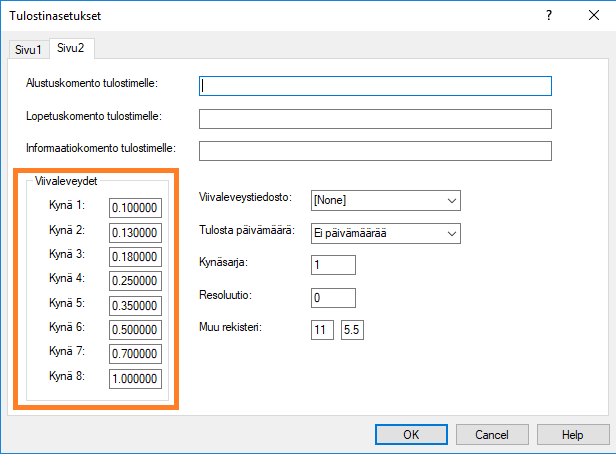Viewport: 616px width, 454px height.
Task: Focus the Alustuskomento tulostimelle field
Action: coord(376,86)
